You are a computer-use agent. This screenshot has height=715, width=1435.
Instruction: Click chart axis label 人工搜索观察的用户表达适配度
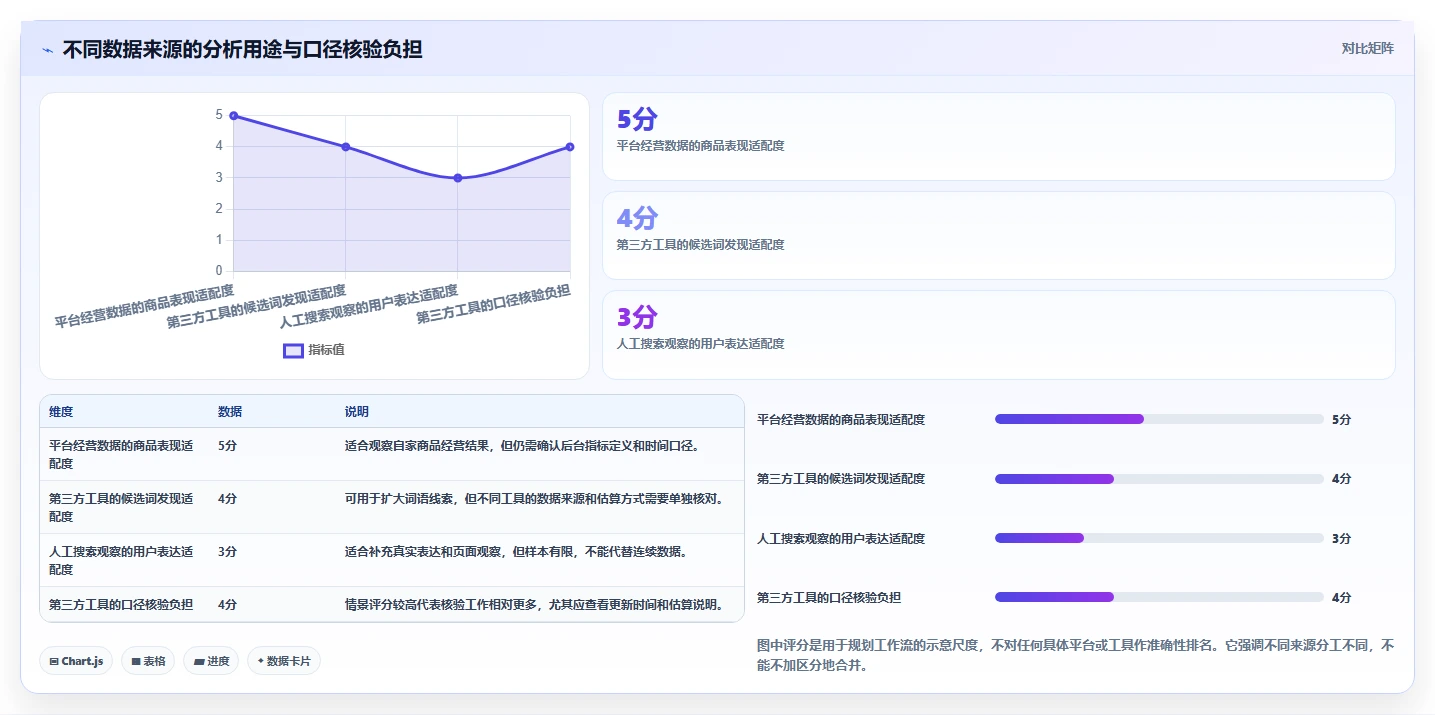pos(368,306)
